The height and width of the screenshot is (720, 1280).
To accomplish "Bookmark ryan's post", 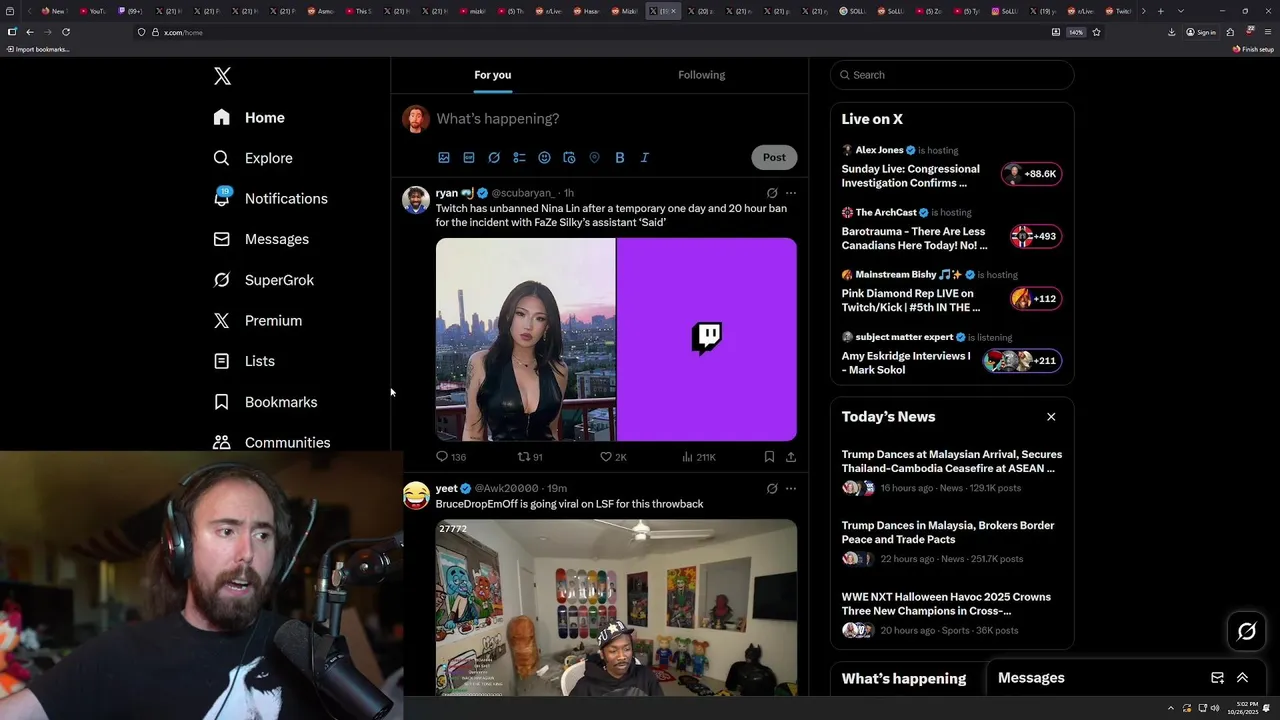I will click(769, 457).
